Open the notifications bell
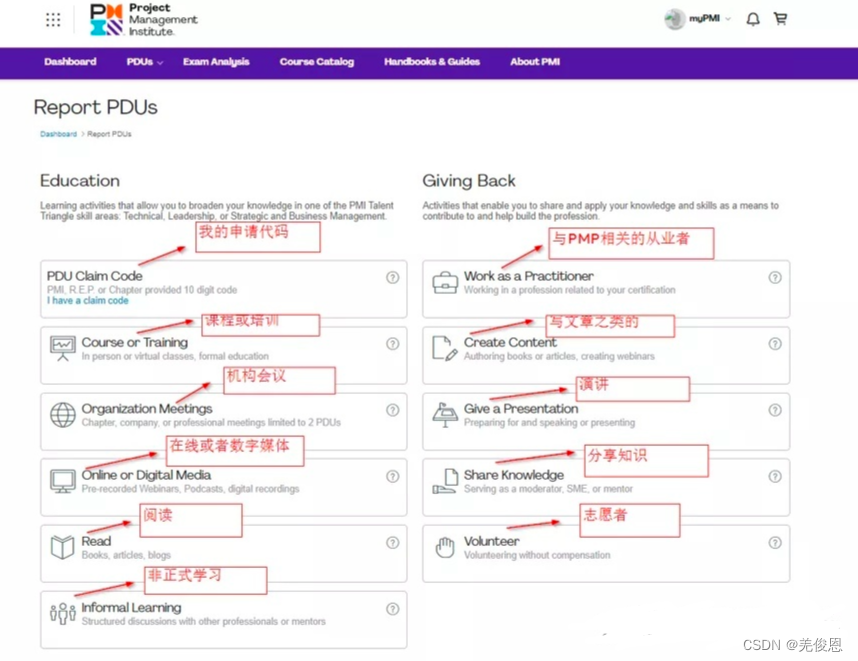The image size is (858, 661). (753, 19)
